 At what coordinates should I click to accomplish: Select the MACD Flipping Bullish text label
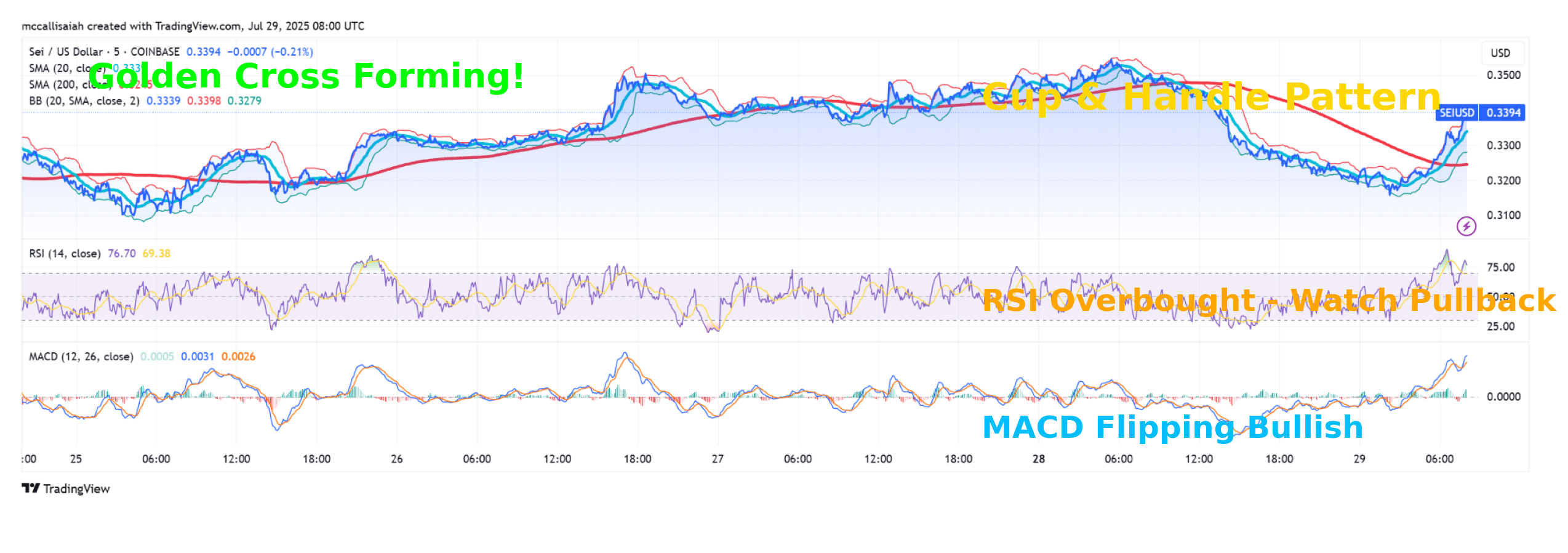coord(1172,427)
